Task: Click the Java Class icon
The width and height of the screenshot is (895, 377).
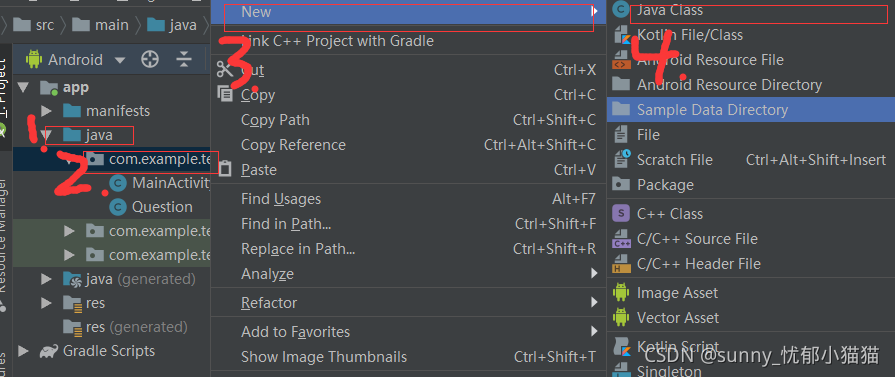Action: click(620, 9)
